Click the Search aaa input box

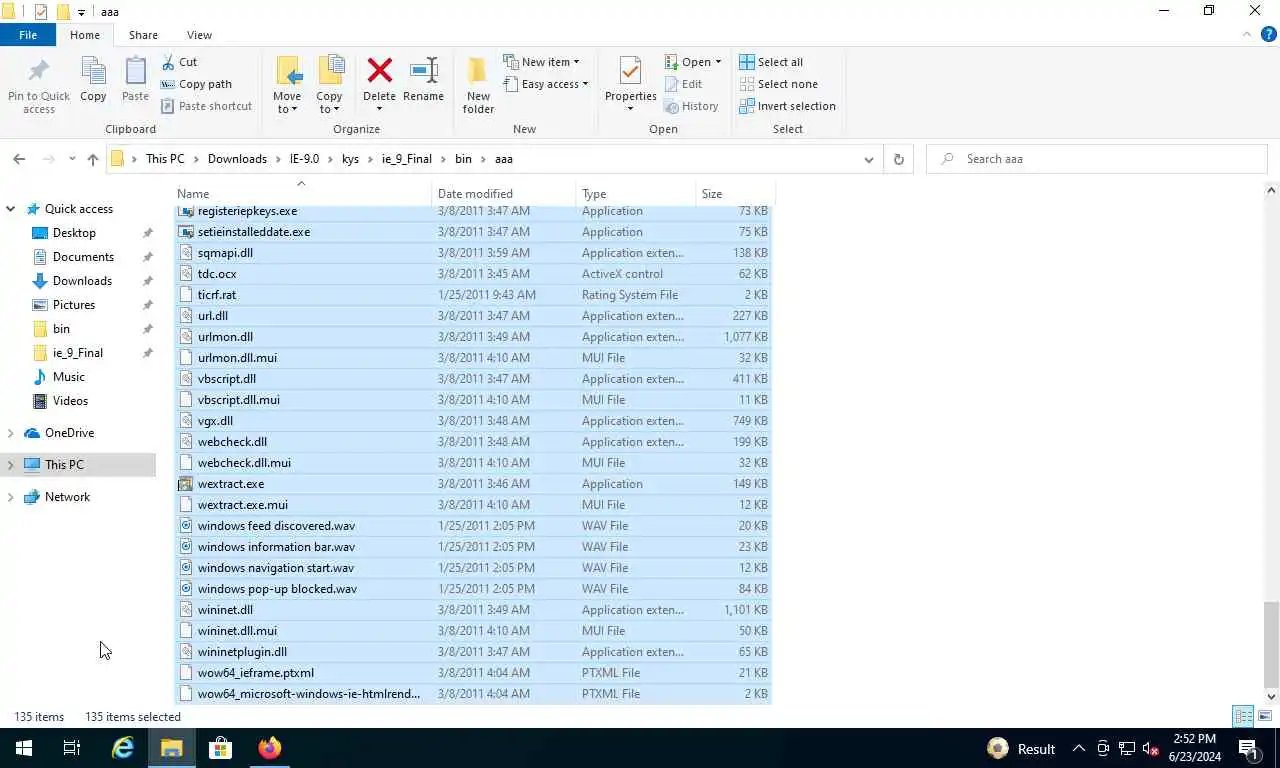pyautogui.click(x=1097, y=159)
